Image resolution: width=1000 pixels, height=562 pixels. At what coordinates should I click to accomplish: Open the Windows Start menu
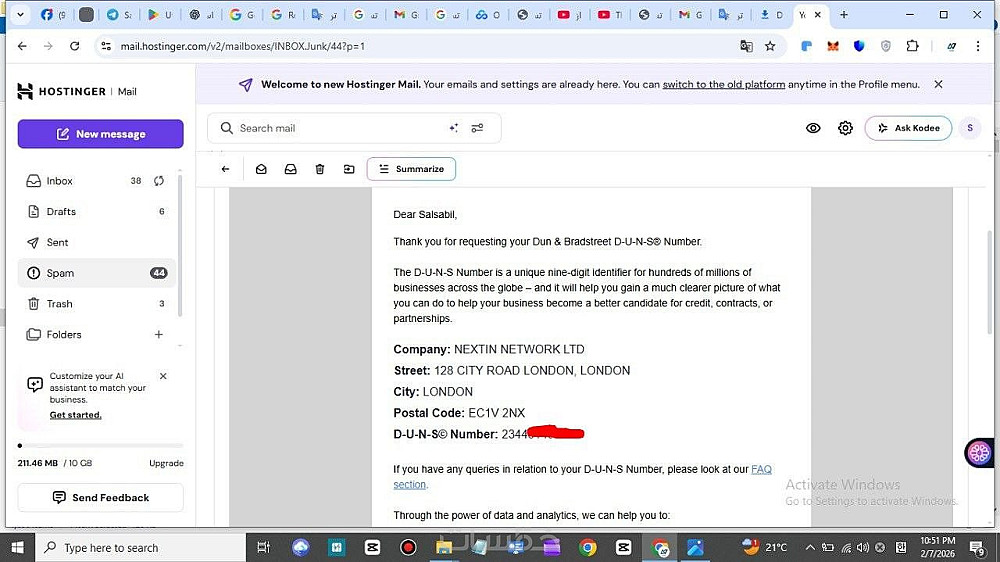tap(17, 547)
